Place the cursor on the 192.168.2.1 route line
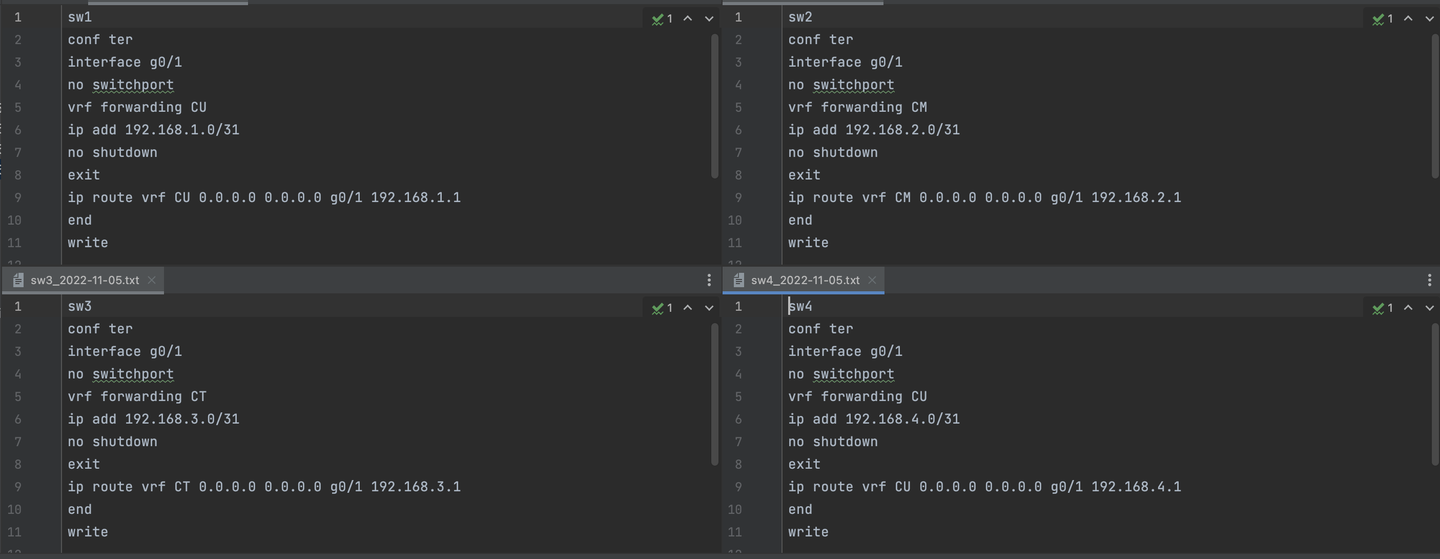The image size is (1440, 559). coord(984,198)
